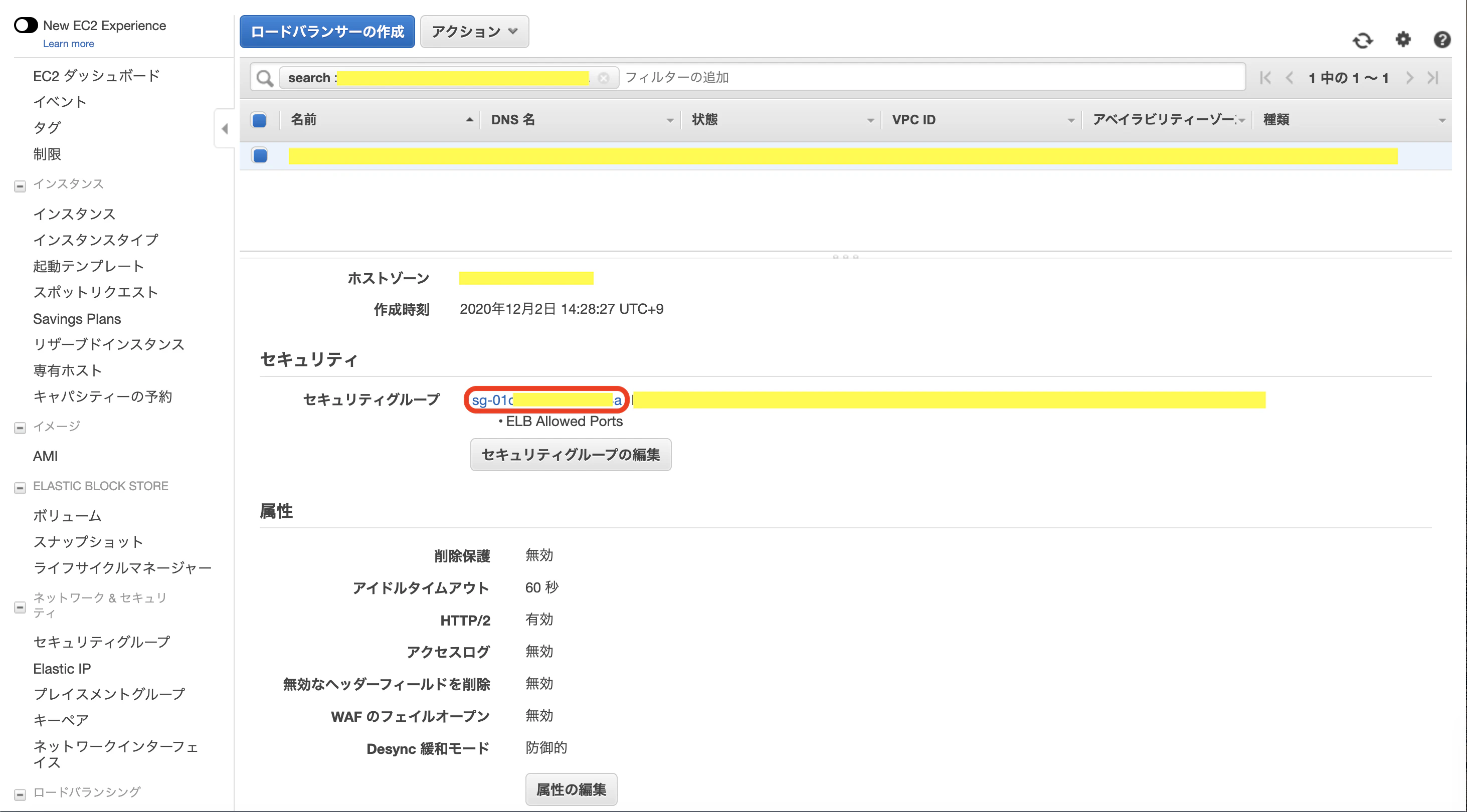Open セキュリティグループ in the sidebar
This screenshot has width=1467, height=812.
pos(102,642)
